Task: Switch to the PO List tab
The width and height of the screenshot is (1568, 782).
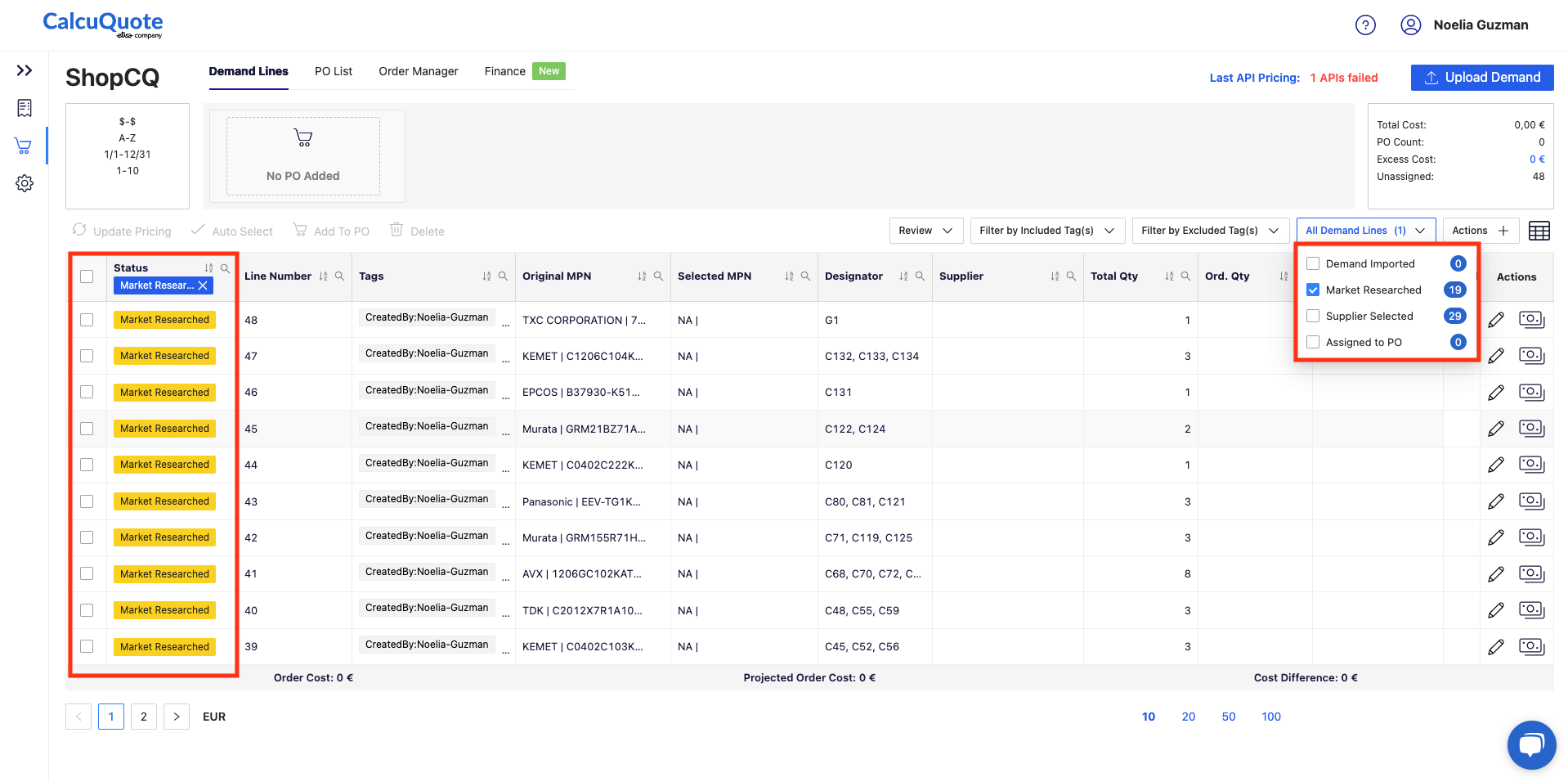Action: tap(334, 71)
